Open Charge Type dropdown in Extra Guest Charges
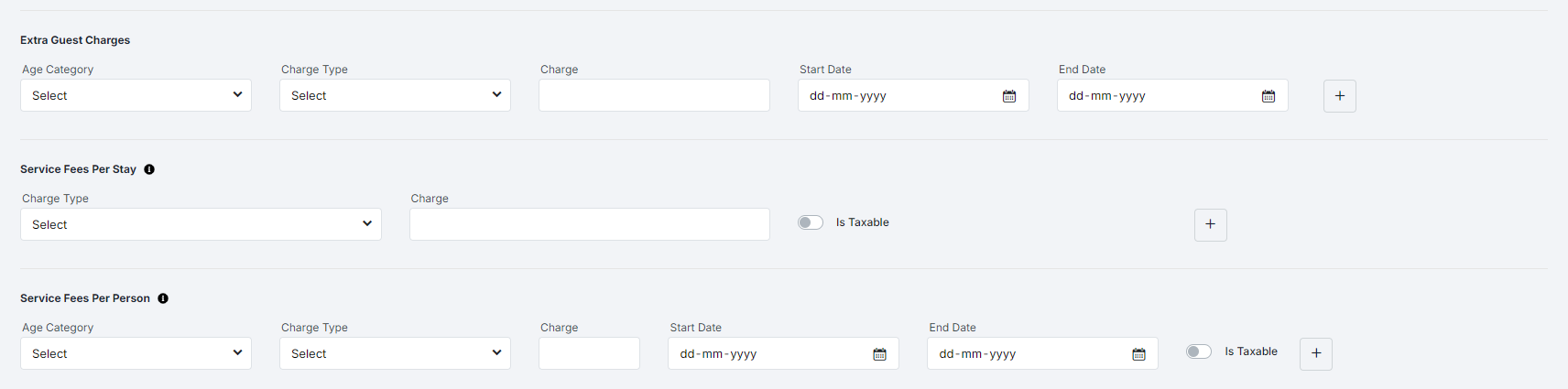The image size is (1568, 389). coord(395,96)
